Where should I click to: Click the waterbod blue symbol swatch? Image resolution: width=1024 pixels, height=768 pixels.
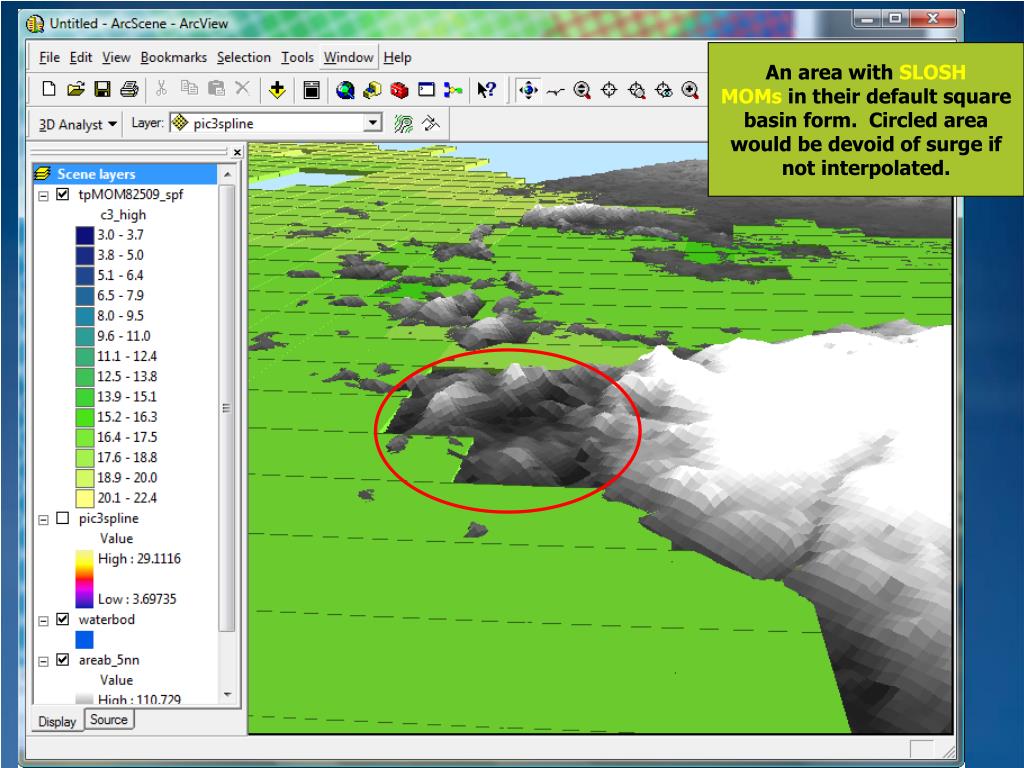pyautogui.click(x=85, y=639)
